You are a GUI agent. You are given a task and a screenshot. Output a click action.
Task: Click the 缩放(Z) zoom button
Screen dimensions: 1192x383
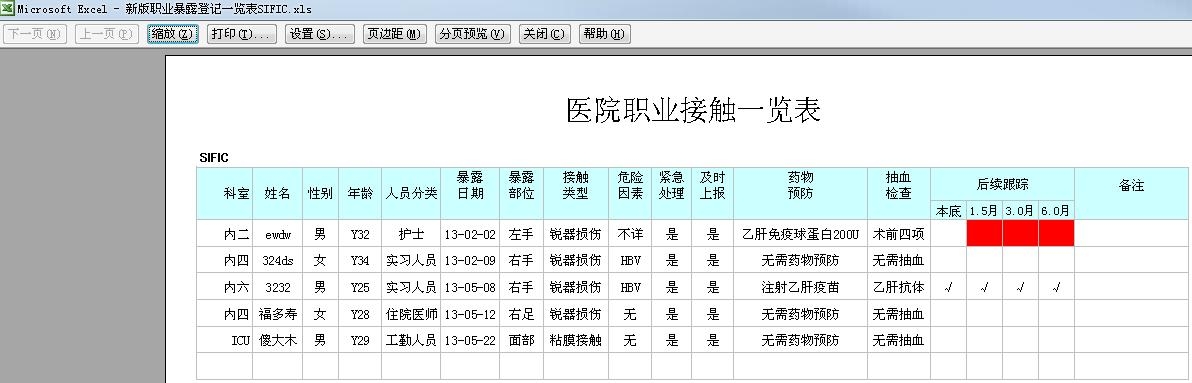[173, 34]
